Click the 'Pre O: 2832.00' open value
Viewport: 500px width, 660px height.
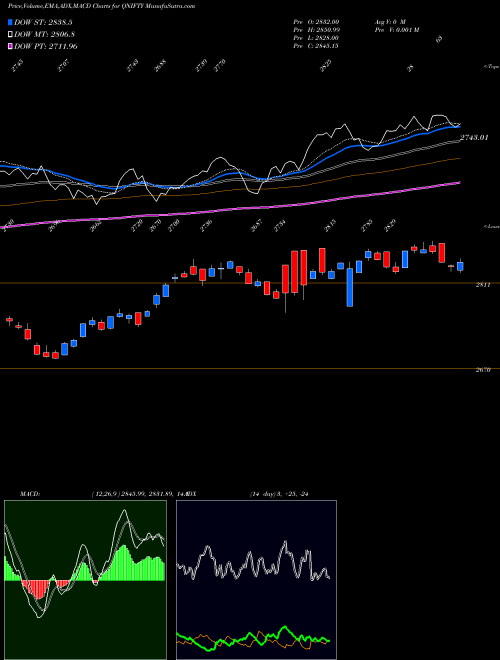(x=316, y=22)
